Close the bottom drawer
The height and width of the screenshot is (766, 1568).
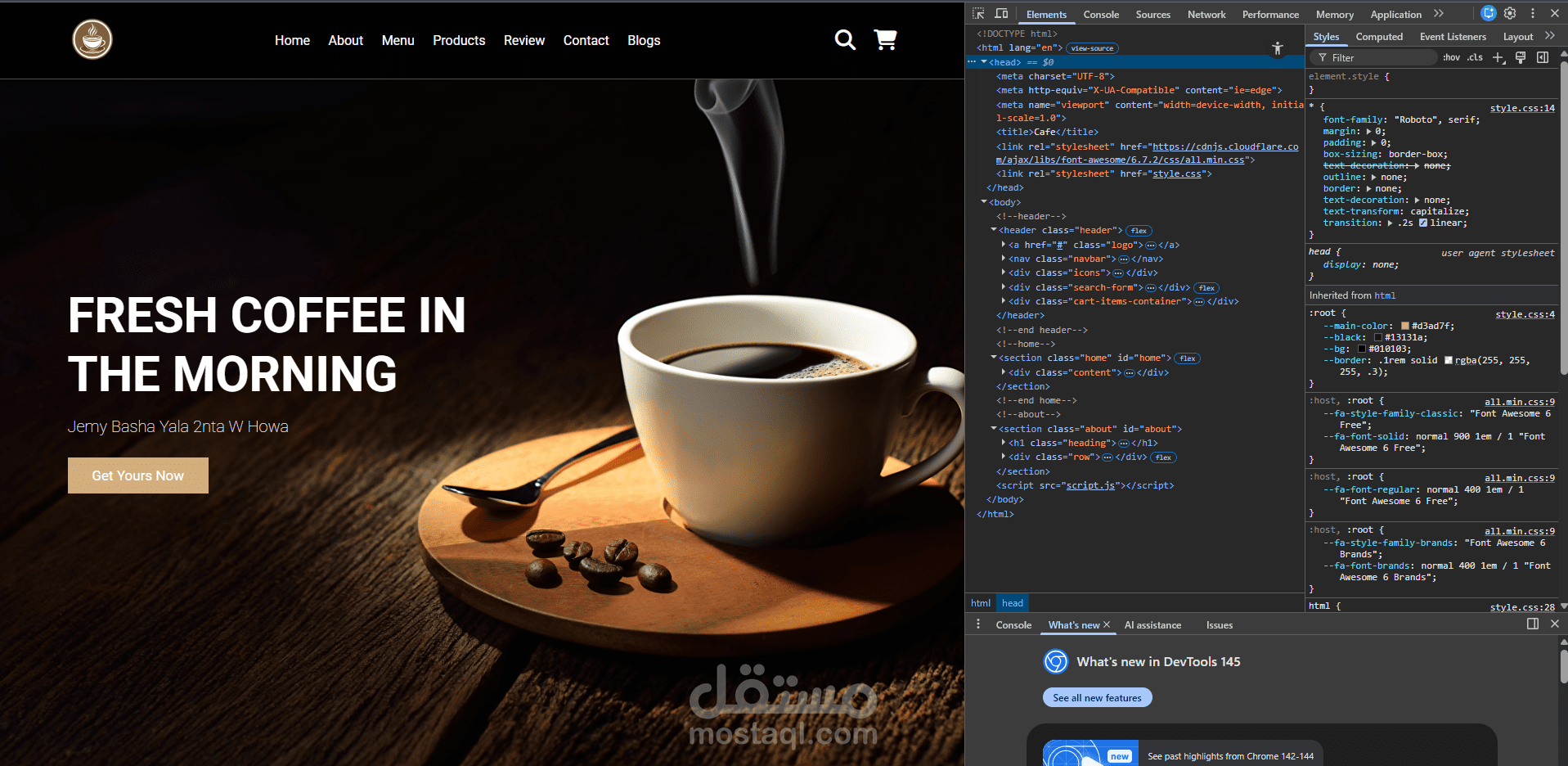(x=1555, y=624)
